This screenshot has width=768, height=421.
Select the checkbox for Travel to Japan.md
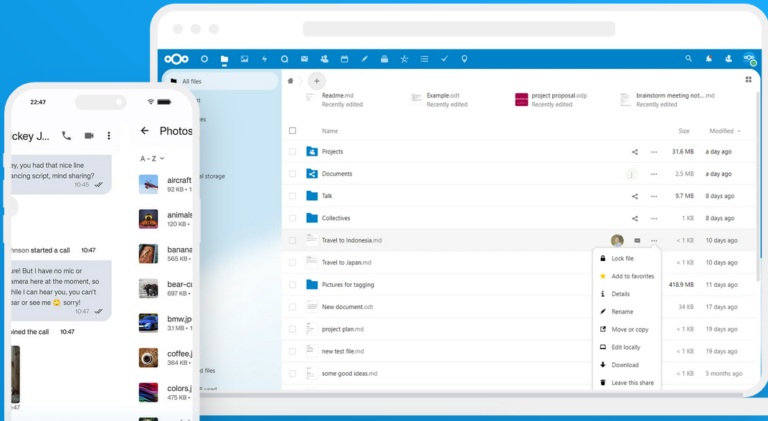pos(292,262)
